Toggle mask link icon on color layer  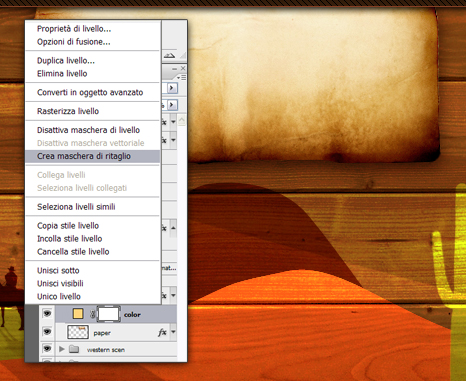(x=92, y=314)
